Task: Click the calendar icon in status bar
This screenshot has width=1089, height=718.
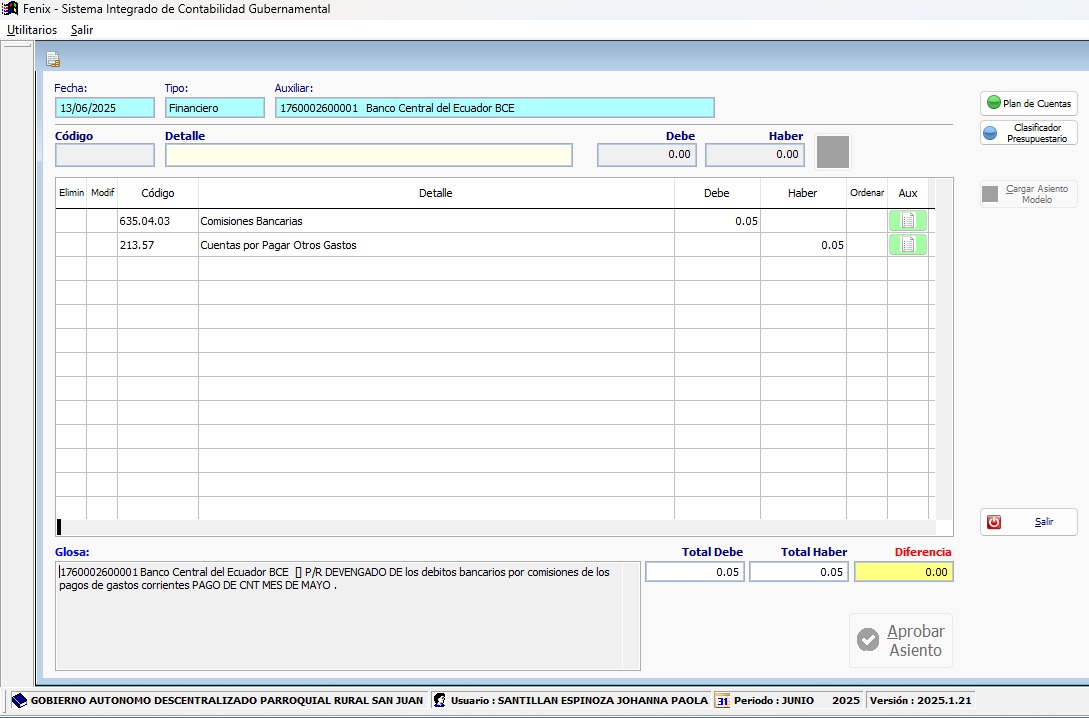Action: (x=722, y=700)
